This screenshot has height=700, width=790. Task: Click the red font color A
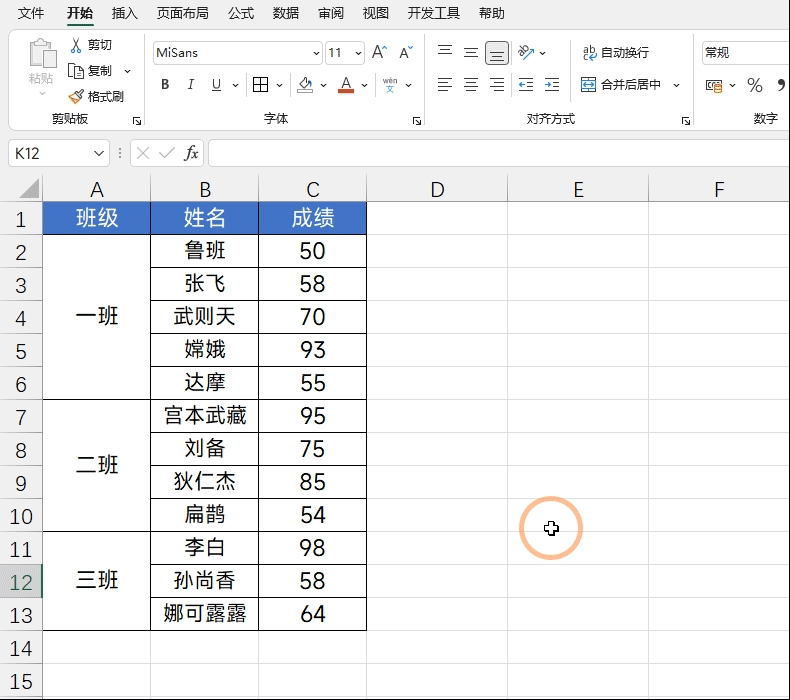pyautogui.click(x=346, y=85)
